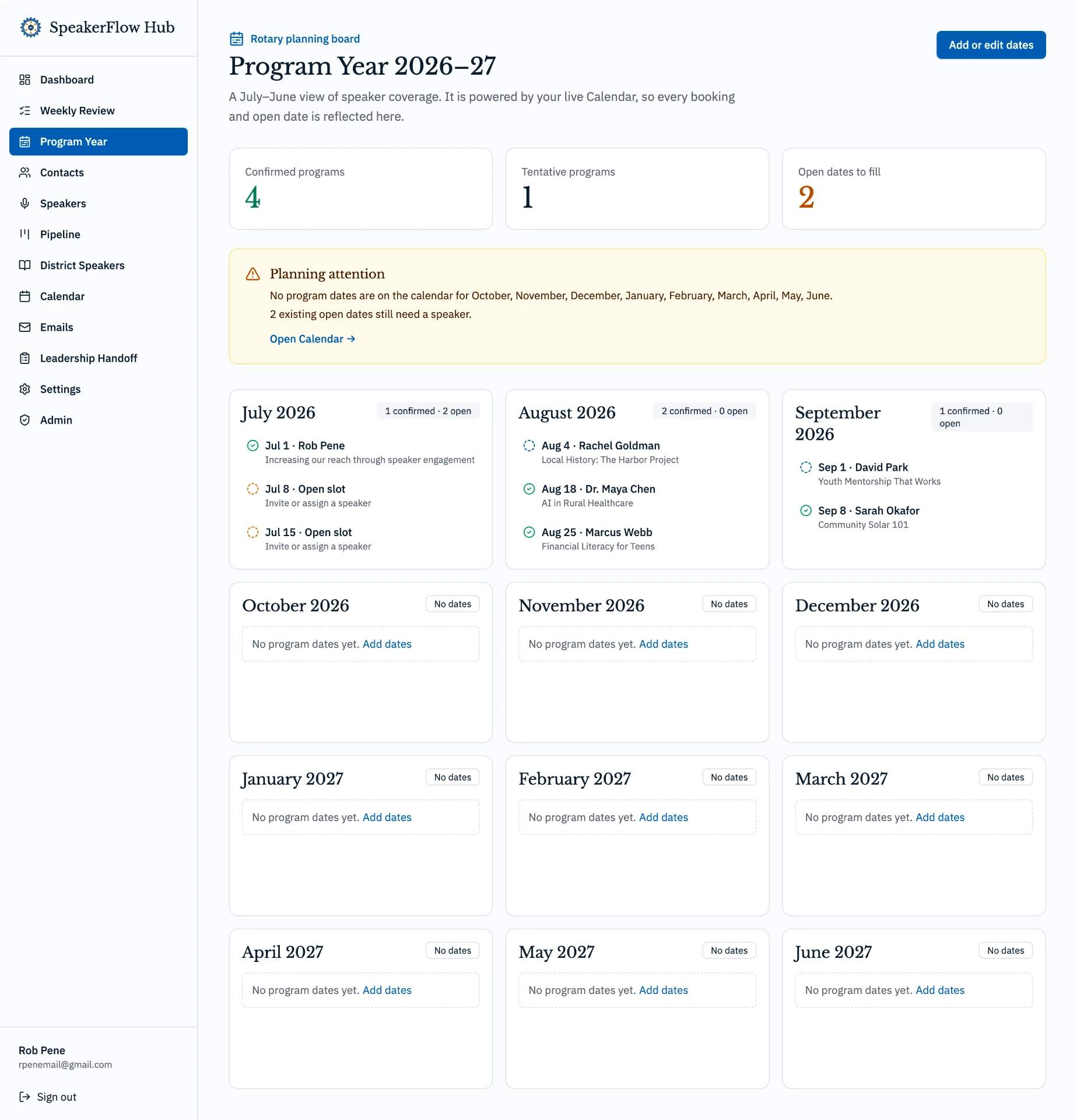
Task: Click Add dates for October 2026
Action: (x=387, y=644)
